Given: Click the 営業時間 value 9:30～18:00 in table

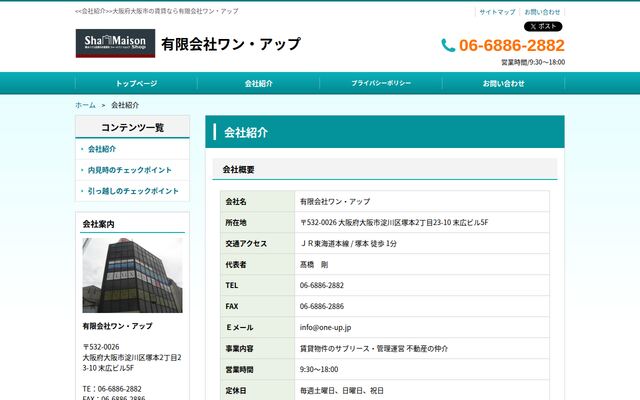Looking at the screenshot, I should coord(319,369).
